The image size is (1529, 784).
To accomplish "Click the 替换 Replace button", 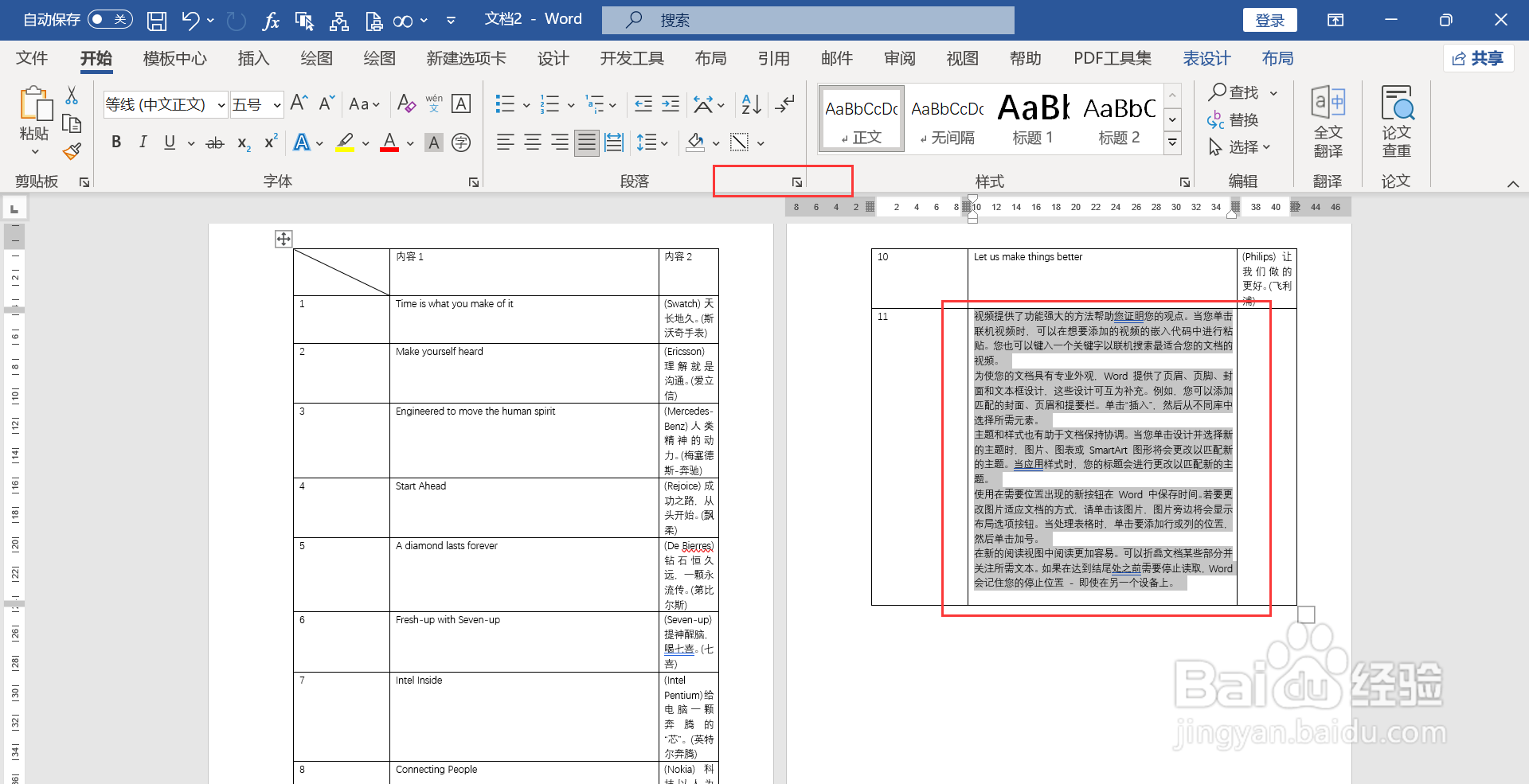I will pyautogui.click(x=1234, y=120).
